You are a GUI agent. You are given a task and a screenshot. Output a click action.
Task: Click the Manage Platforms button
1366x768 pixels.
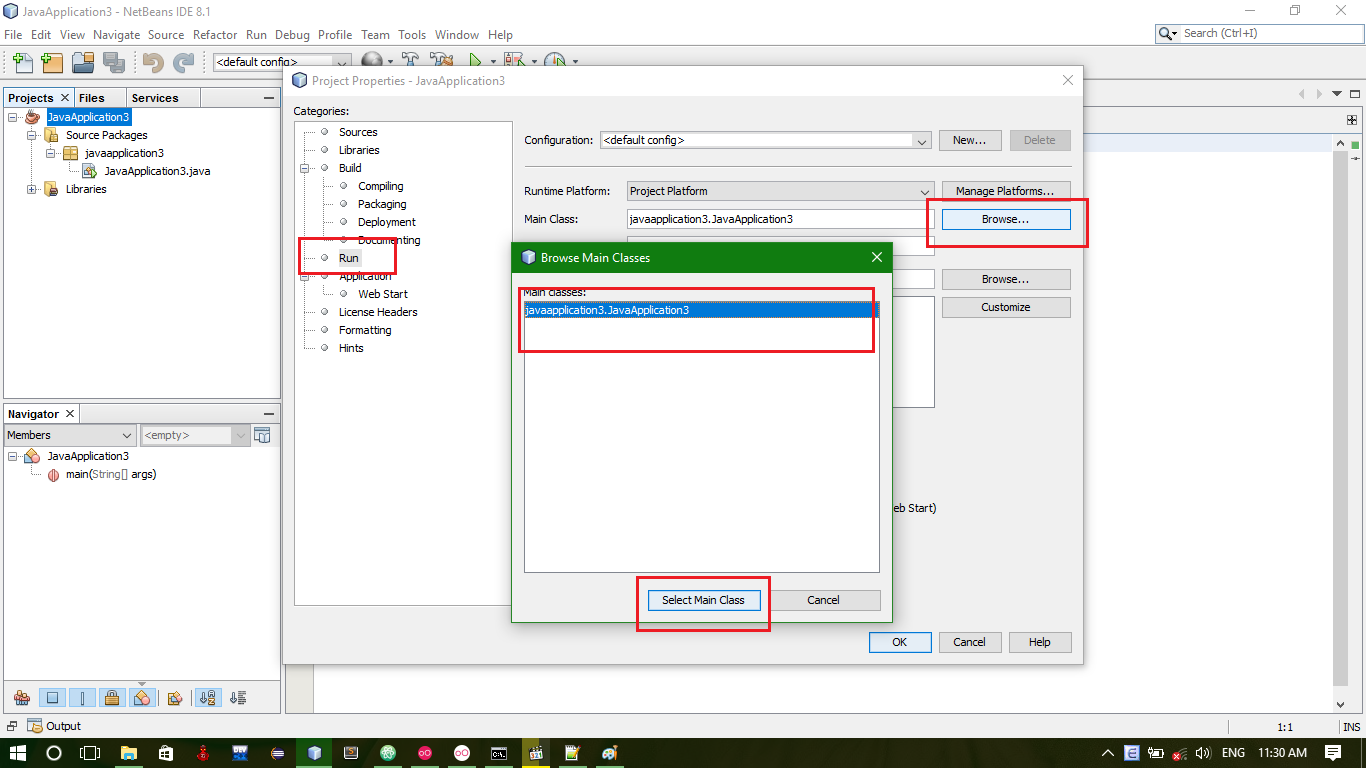pos(1005,191)
